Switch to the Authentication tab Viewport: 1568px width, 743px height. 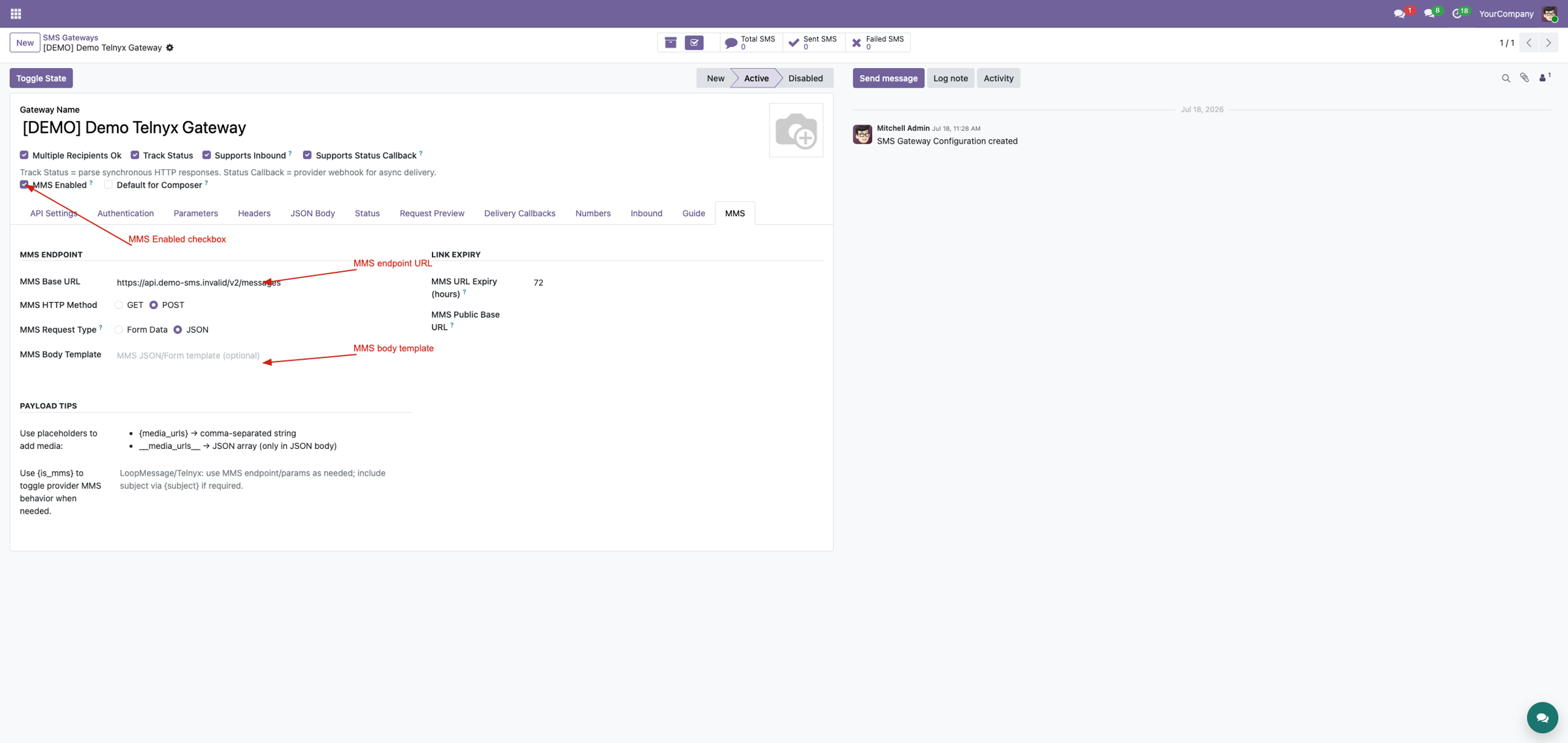tap(125, 214)
